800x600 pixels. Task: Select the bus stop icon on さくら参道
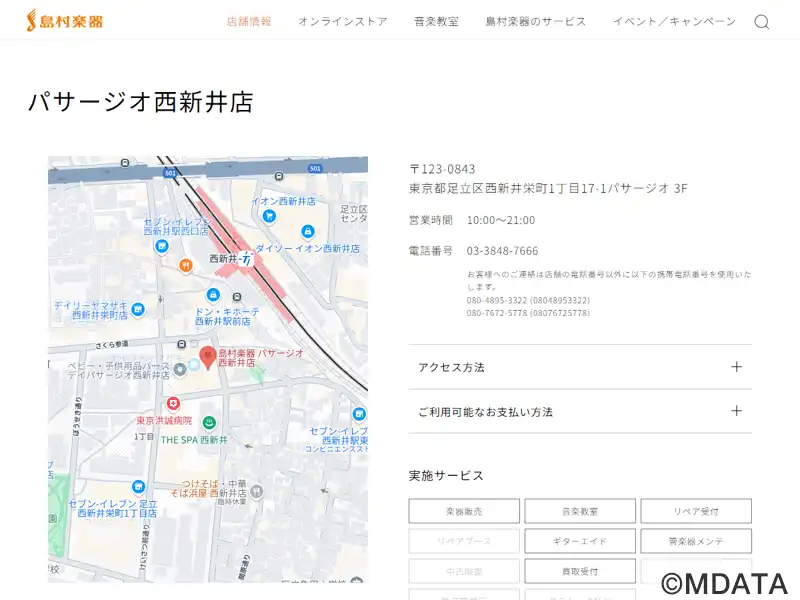181,344
